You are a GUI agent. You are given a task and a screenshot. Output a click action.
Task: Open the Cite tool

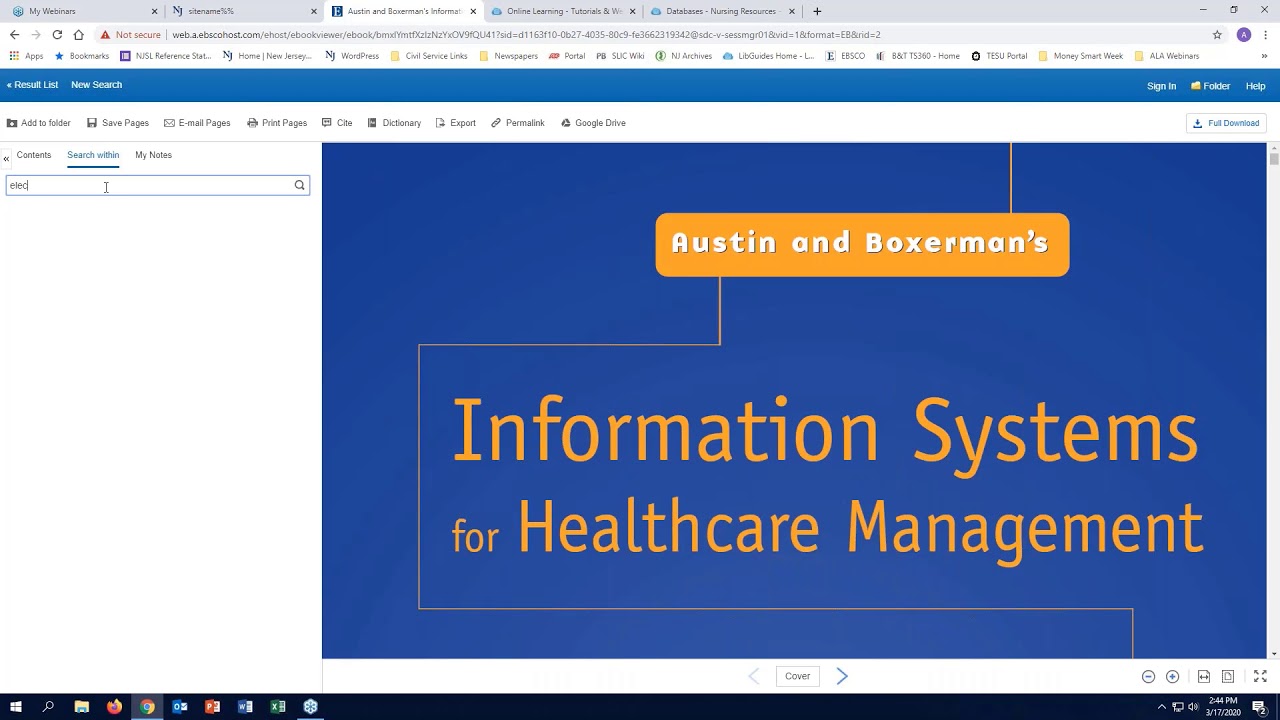click(x=337, y=123)
